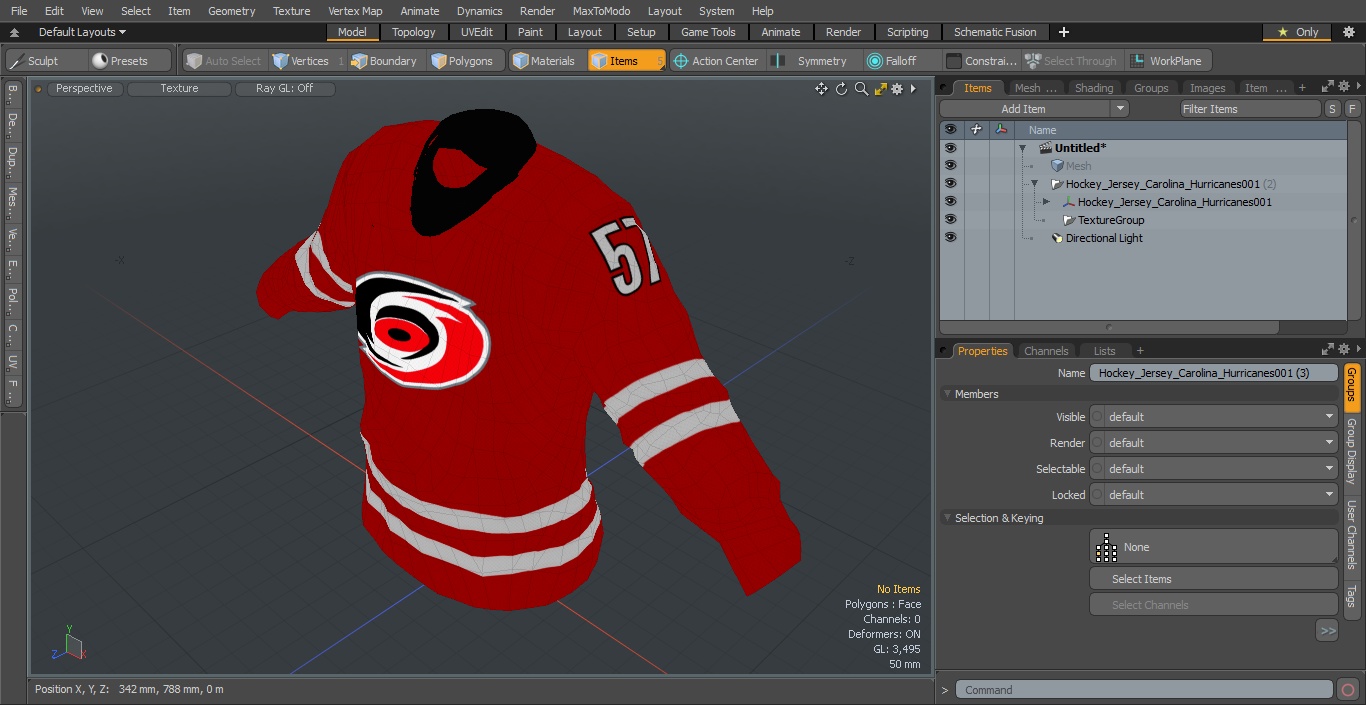Click the Texture shading button
1366x705 pixels.
click(179, 89)
